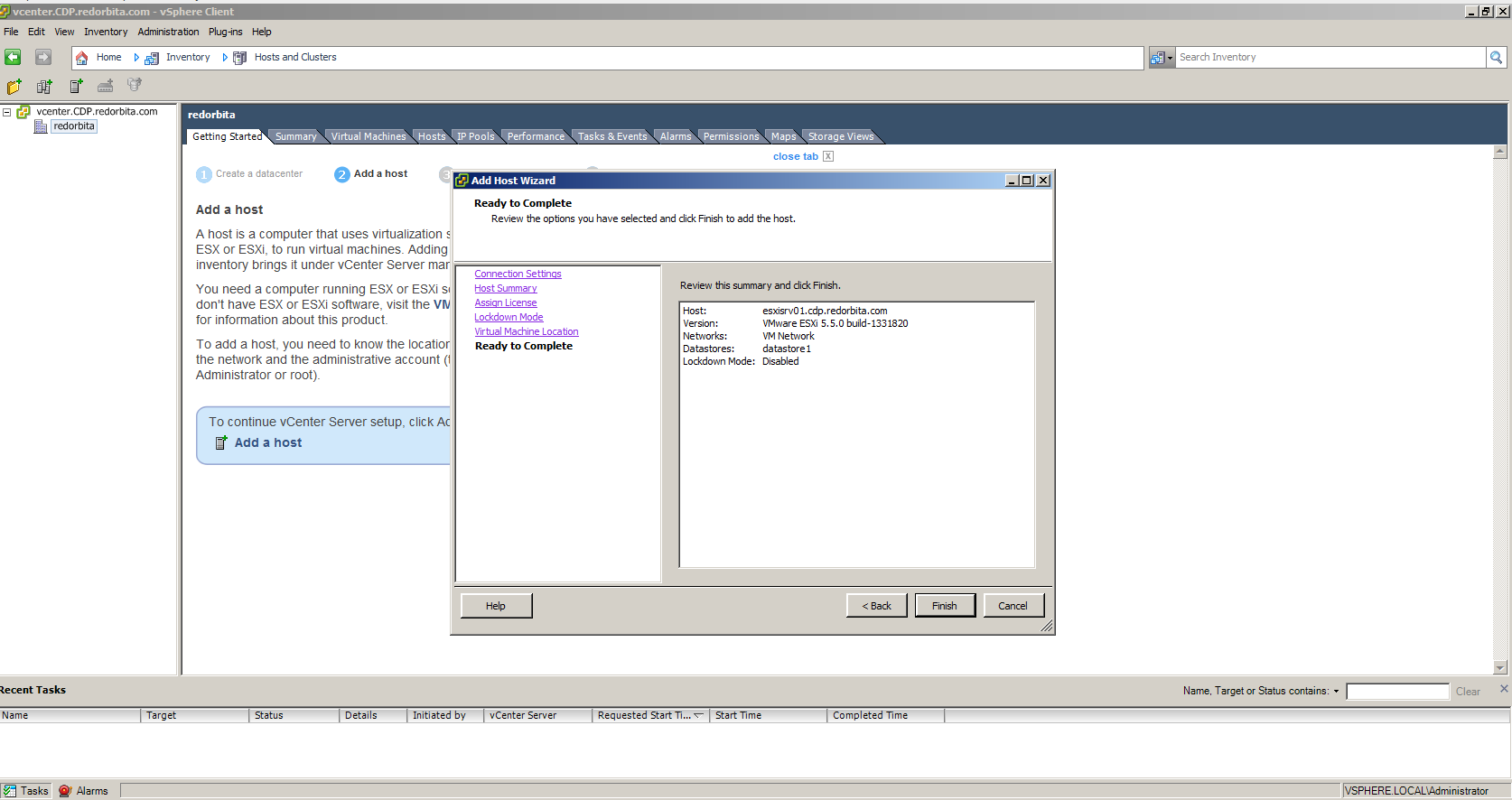Open the Alarms panel in status bar
The width and height of the screenshot is (1512, 800).
[83, 791]
